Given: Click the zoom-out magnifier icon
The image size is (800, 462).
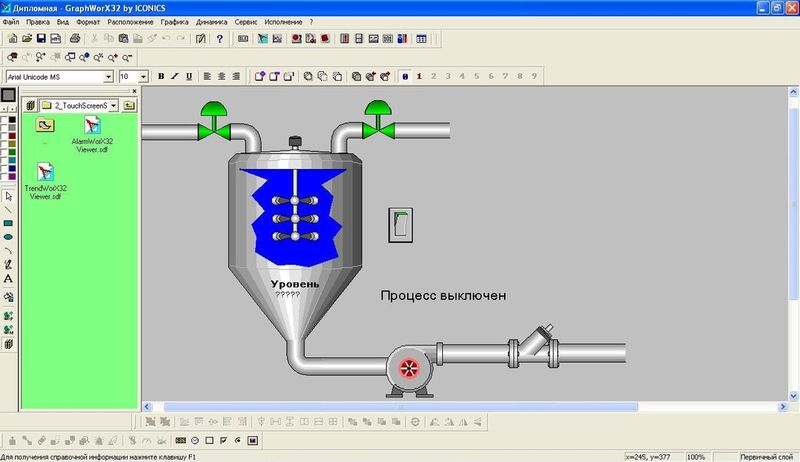Looking at the screenshot, I should (x=127, y=57).
